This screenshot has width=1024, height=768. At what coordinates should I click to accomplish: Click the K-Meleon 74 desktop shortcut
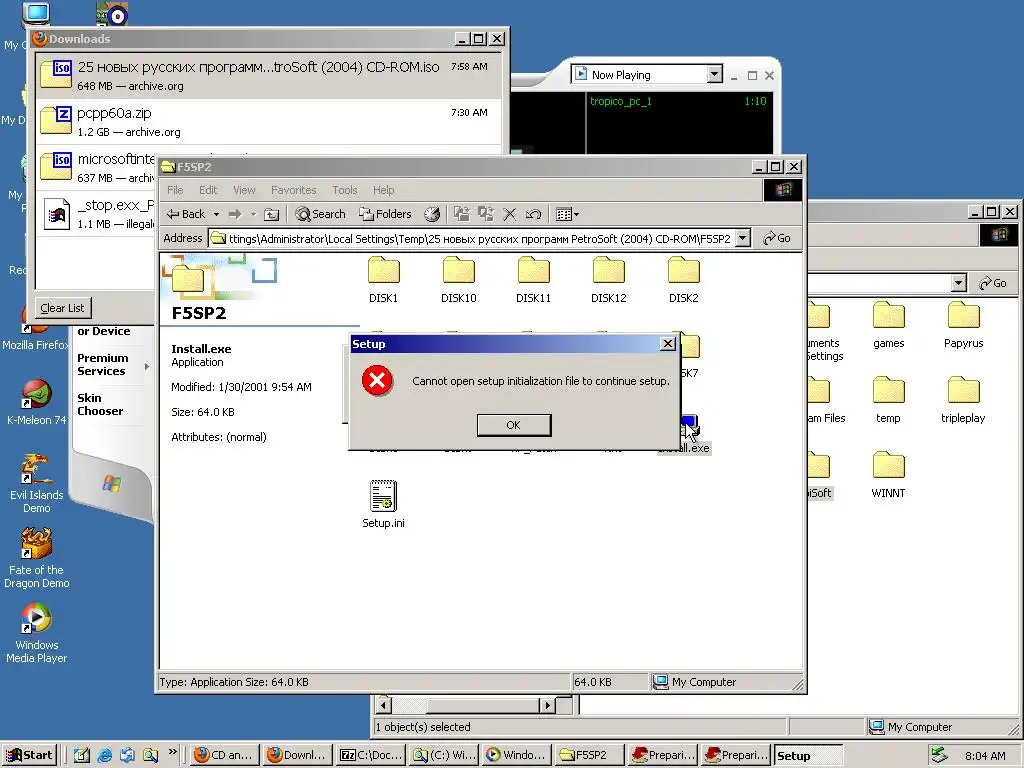point(37,402)
